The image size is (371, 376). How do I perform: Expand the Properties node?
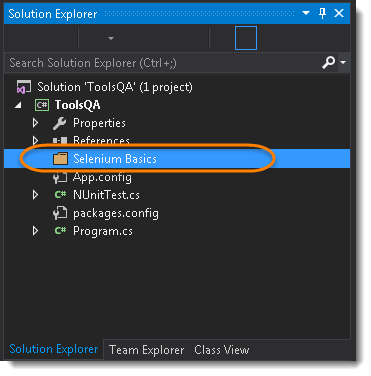click(35, 123)
